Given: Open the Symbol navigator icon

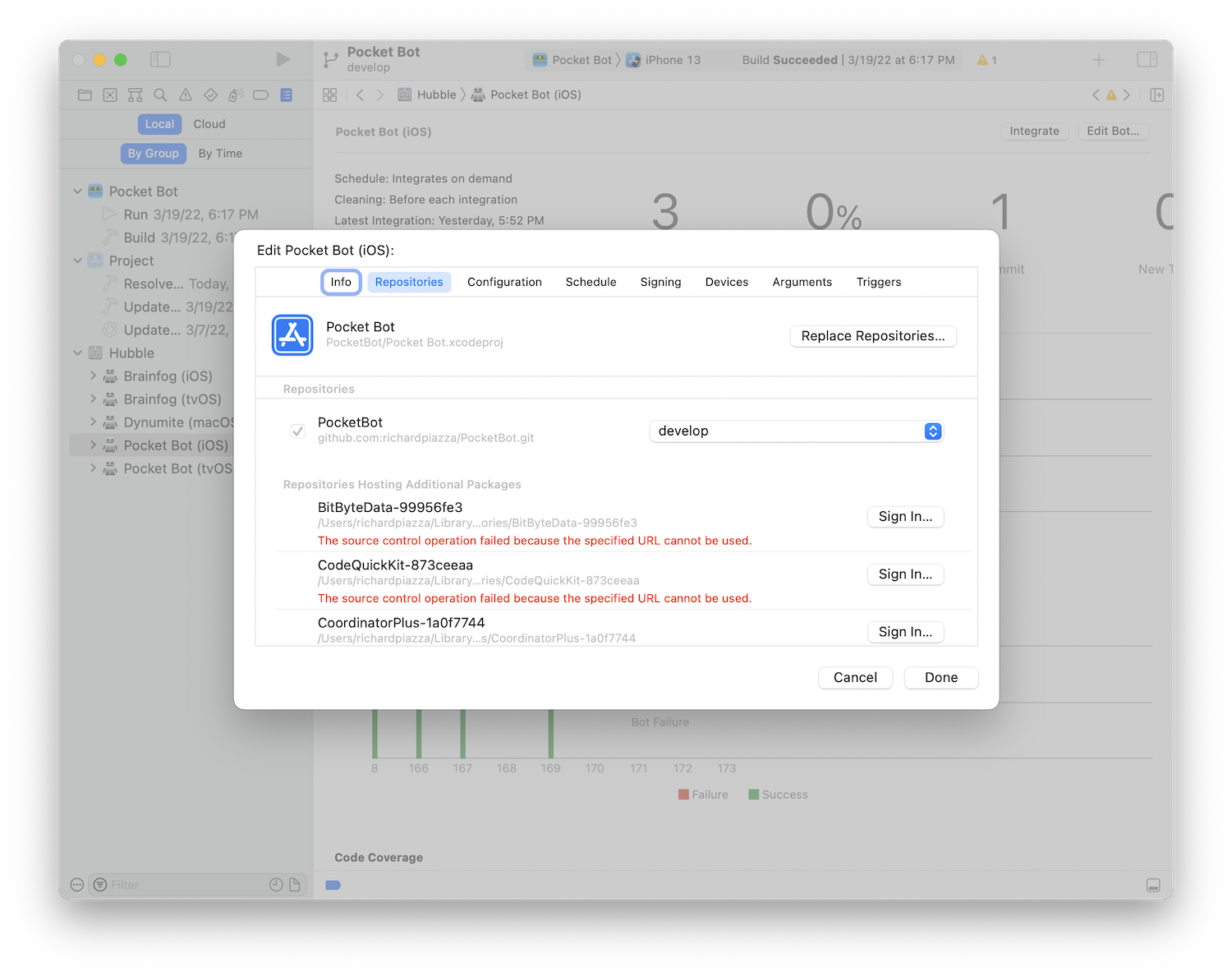Looking at the screenshot, I should (x=136, y=95).
